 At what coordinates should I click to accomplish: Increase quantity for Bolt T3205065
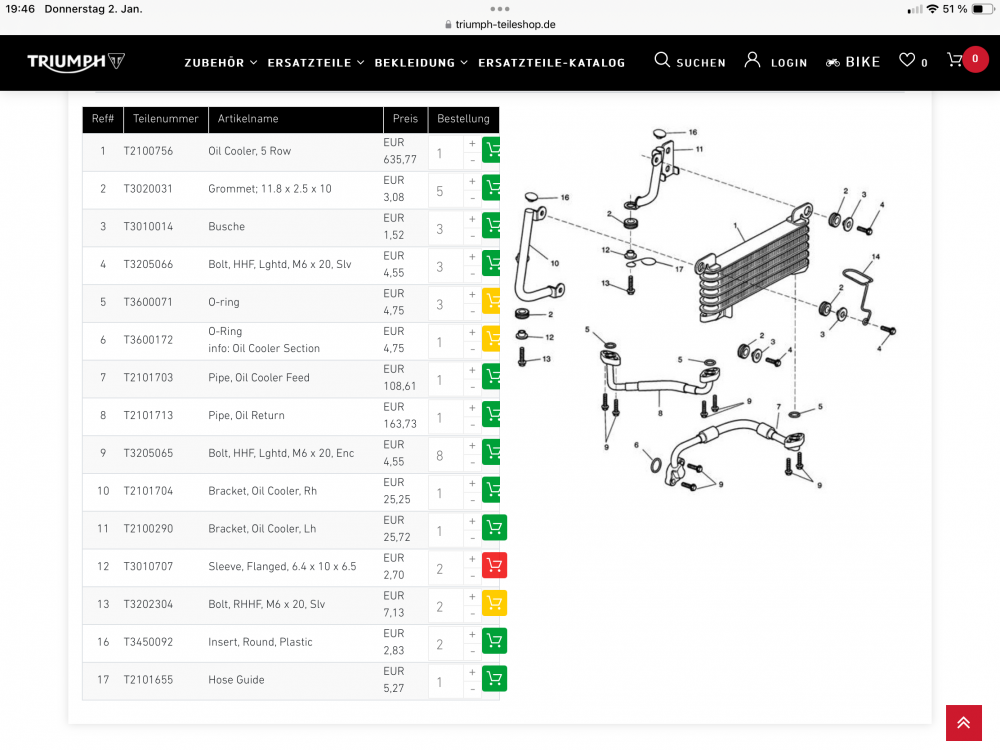(x=472, y=445)
